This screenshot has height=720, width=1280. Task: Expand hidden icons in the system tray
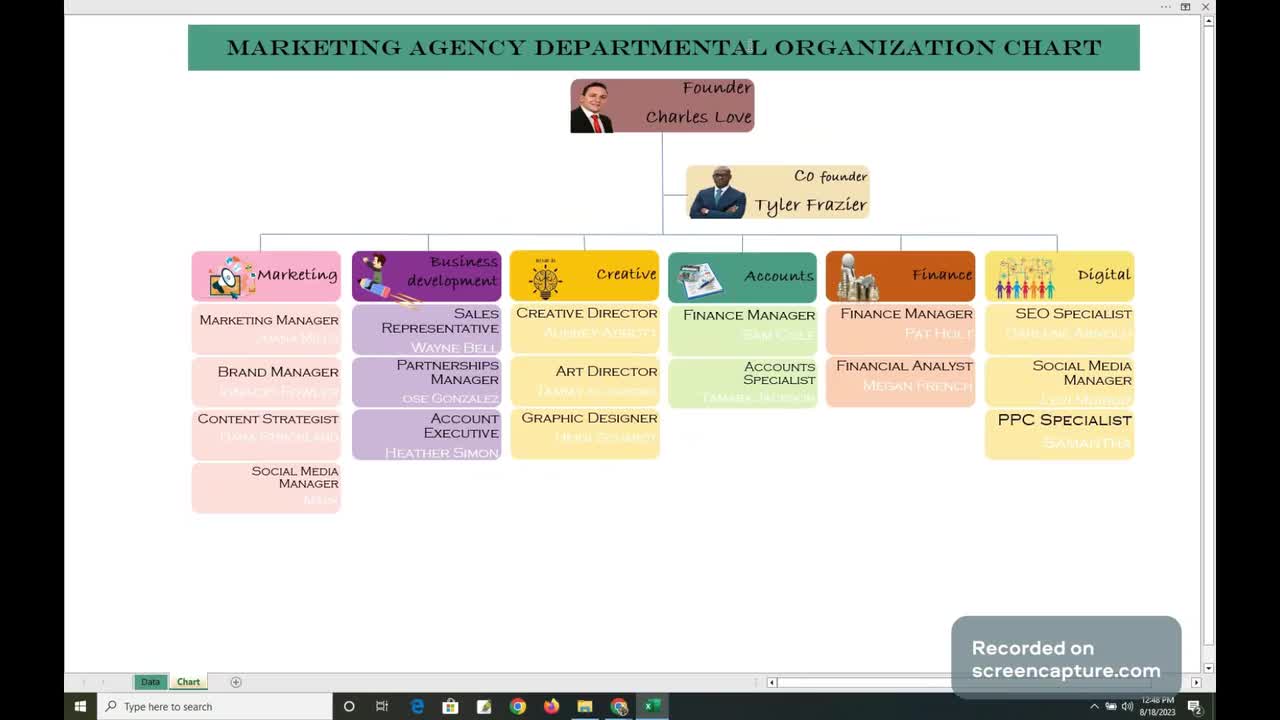point(1094,707)
